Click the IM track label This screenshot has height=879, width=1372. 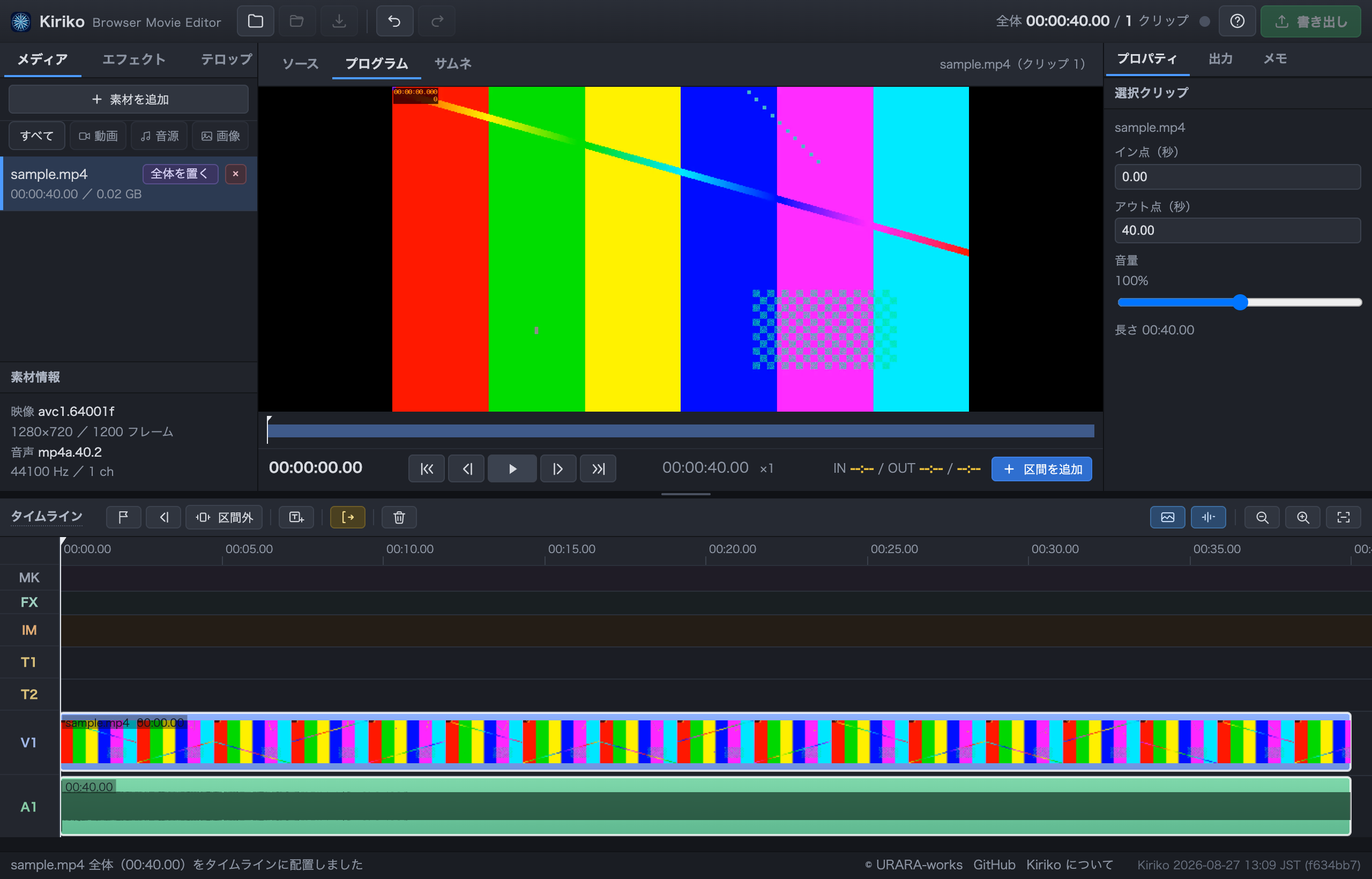tap(29, 630)
